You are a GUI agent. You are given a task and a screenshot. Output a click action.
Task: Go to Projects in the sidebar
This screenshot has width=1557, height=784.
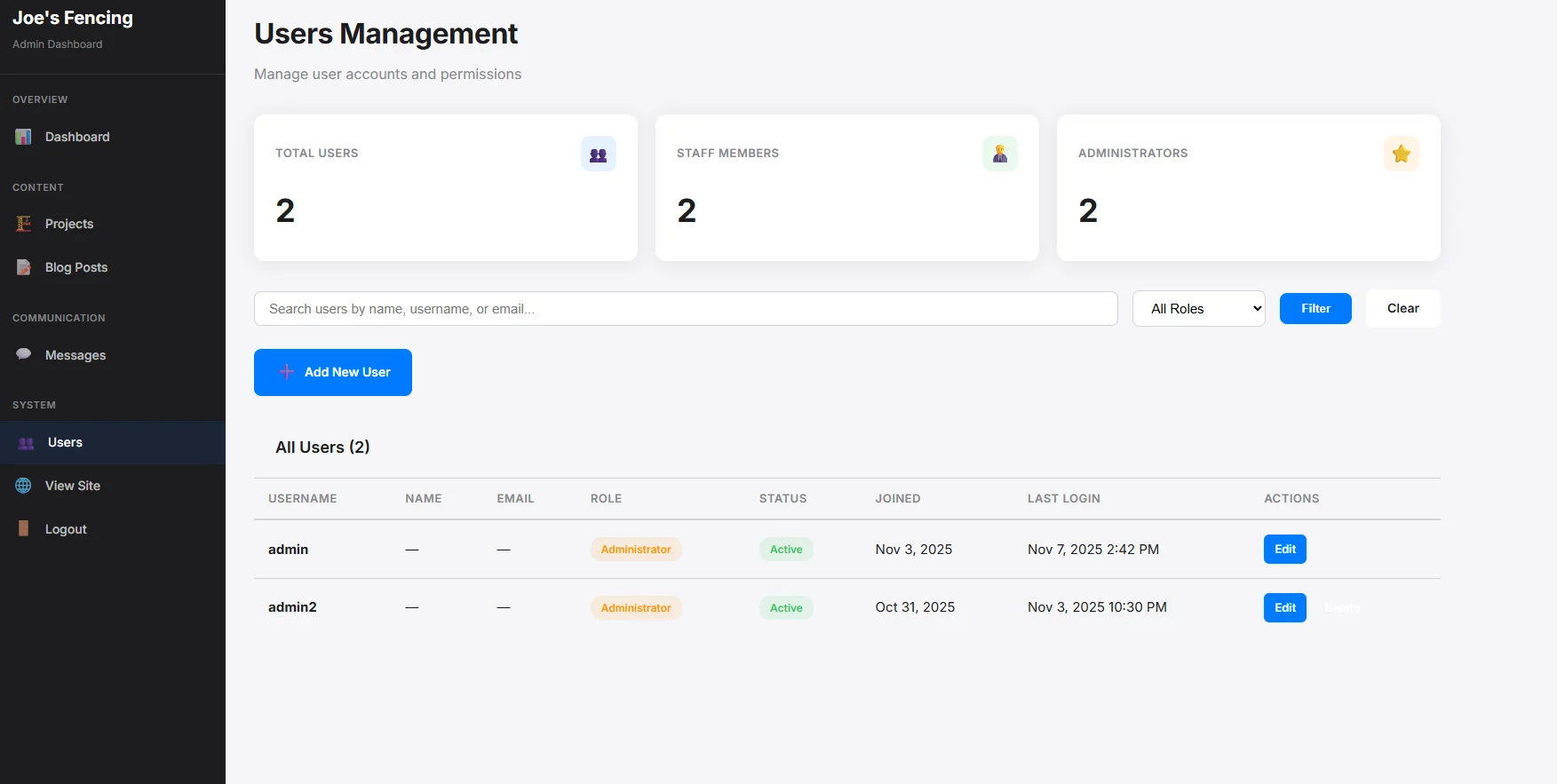[113, 224]
